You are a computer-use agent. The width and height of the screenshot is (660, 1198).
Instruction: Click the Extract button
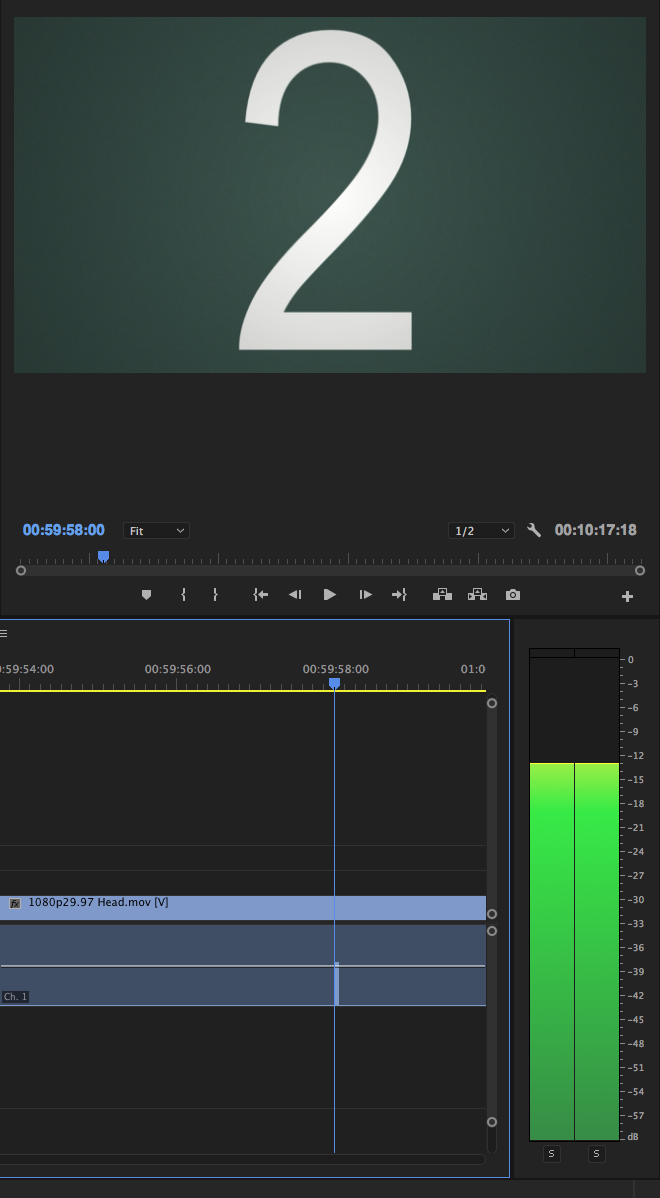(x=477, y=594)
